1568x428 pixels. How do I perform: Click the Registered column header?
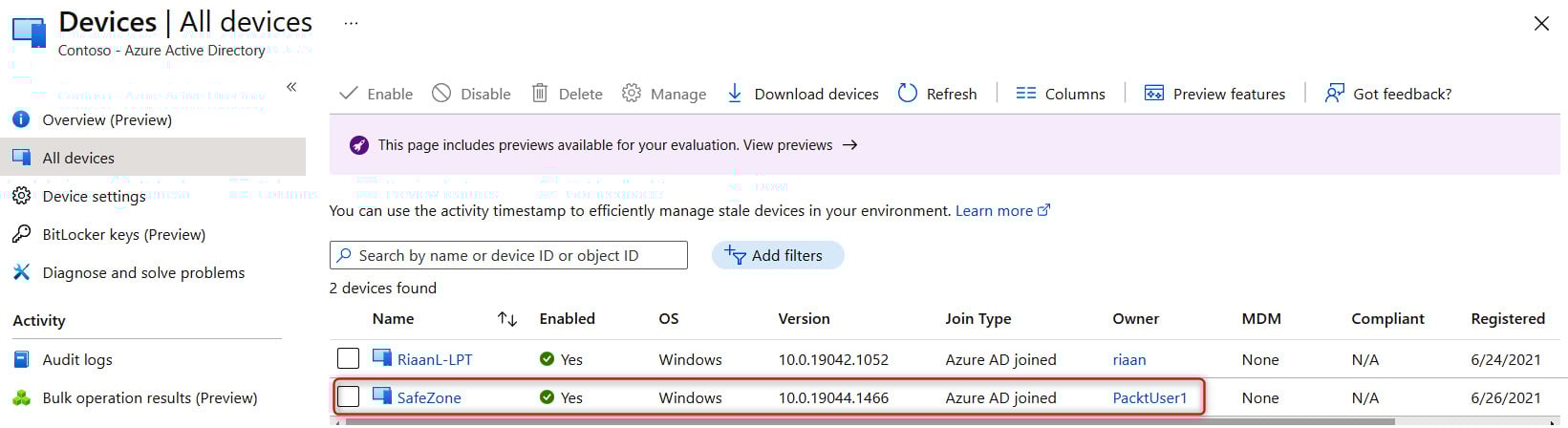[1507, 318]
